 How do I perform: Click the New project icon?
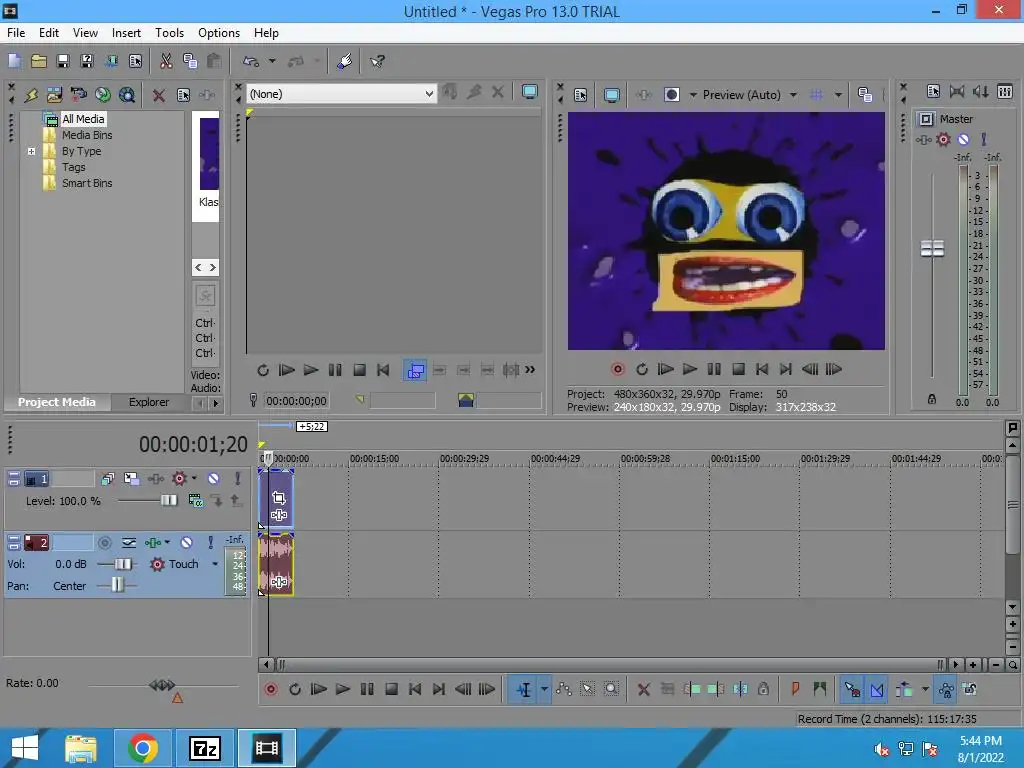[14, 61]
